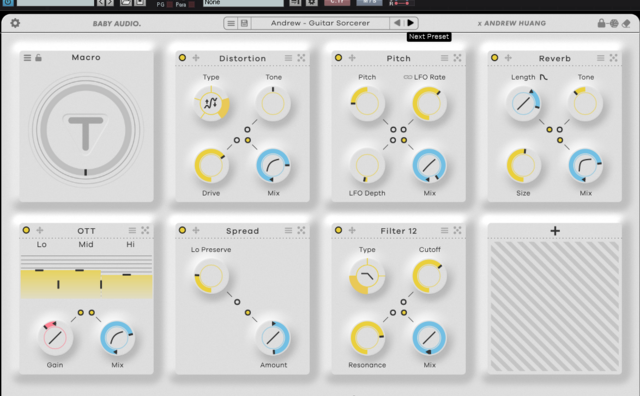Click the Reverb Tone knob
The height and width of the screenshot is (396, 640).
click(x=585, y=103)
